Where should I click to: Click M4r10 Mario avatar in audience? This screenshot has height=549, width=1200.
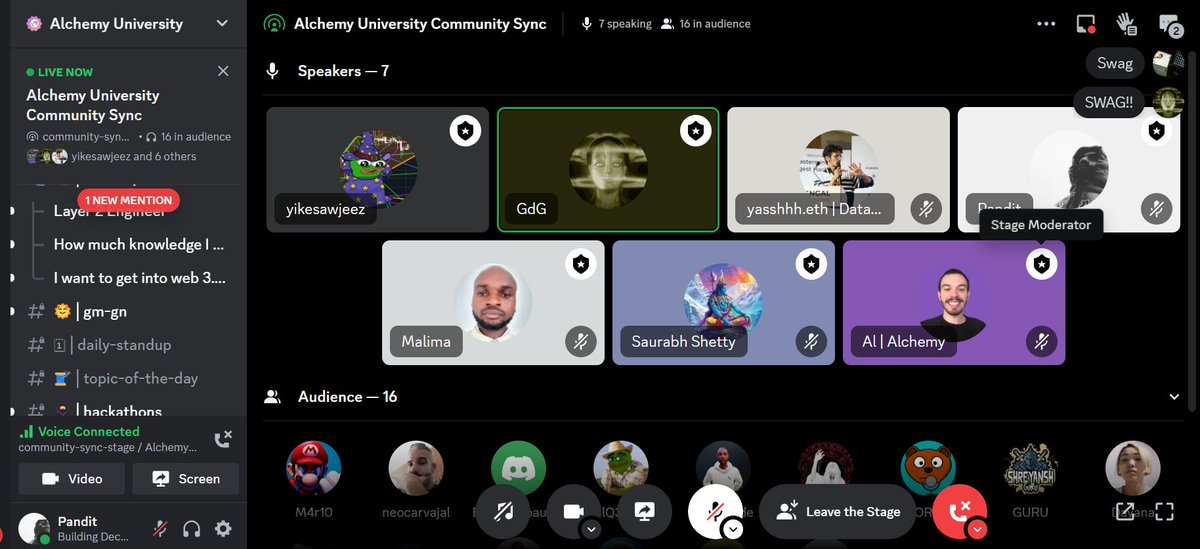314,469
